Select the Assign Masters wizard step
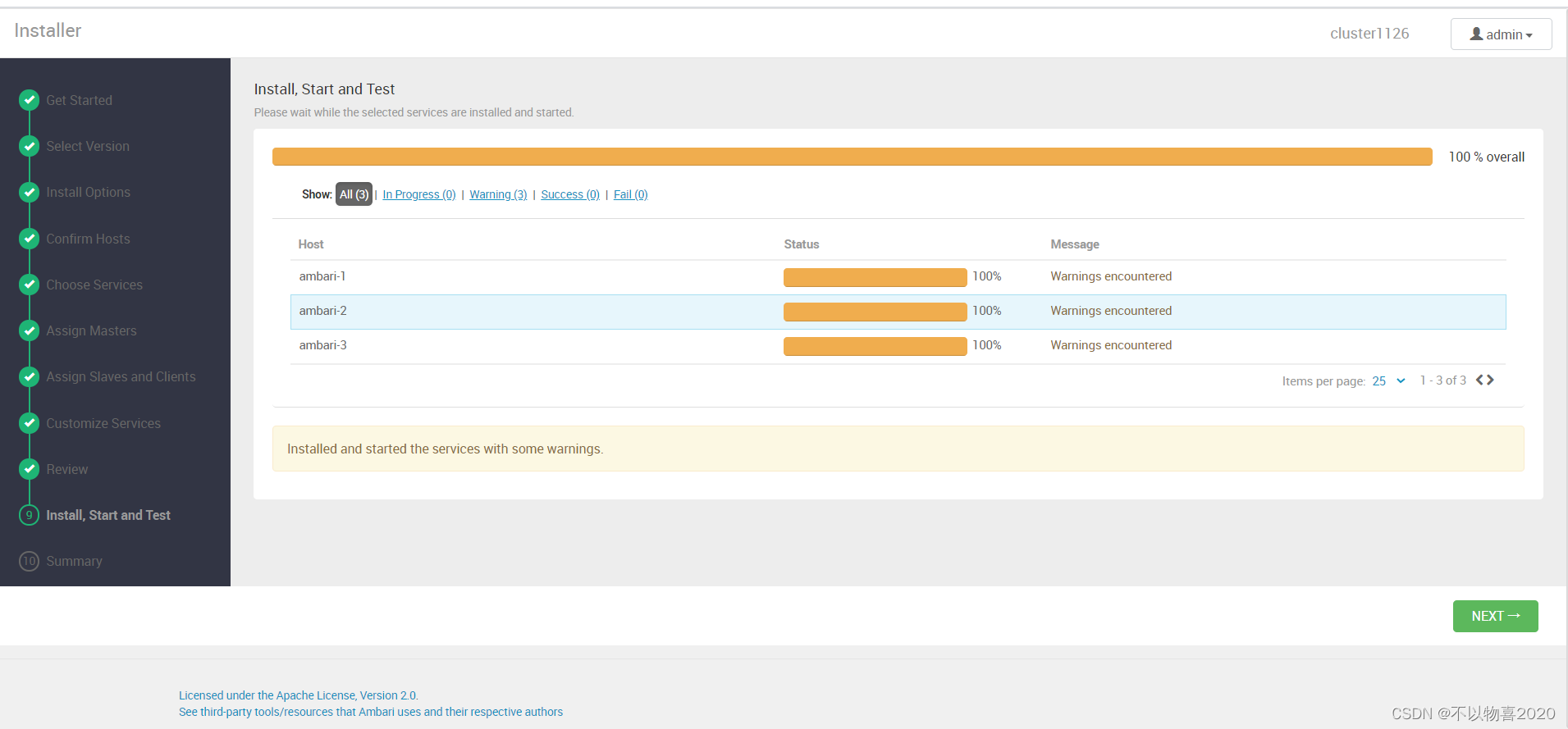 (x=91, y=330)
